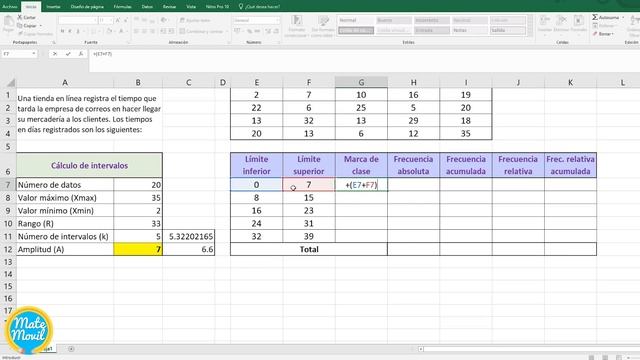Toggle bold formatting (N button)
Image resolution: width=640 pixels, height=360 pixels.
(x=62, y=31)
